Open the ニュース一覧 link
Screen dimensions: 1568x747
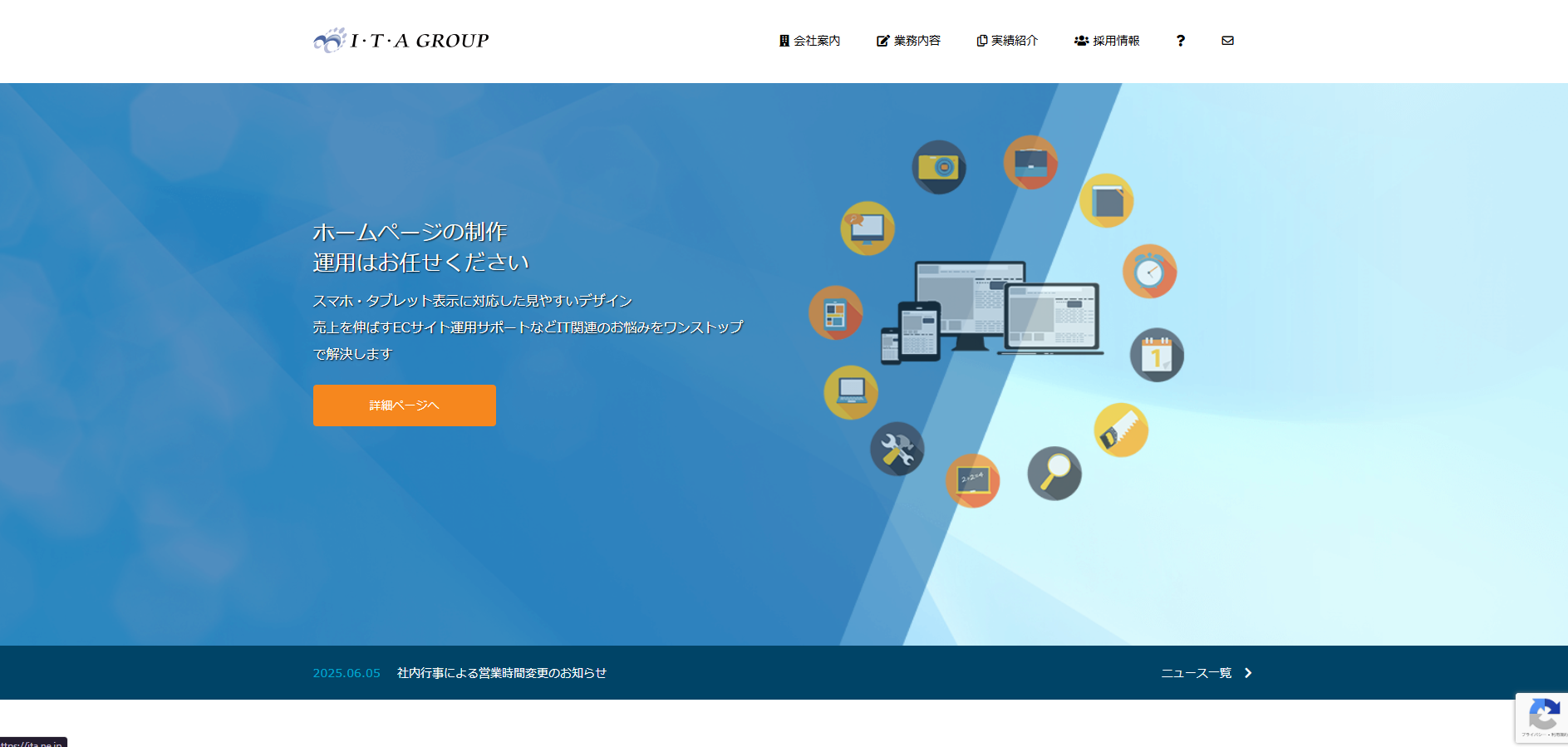tap(1196, 673)
